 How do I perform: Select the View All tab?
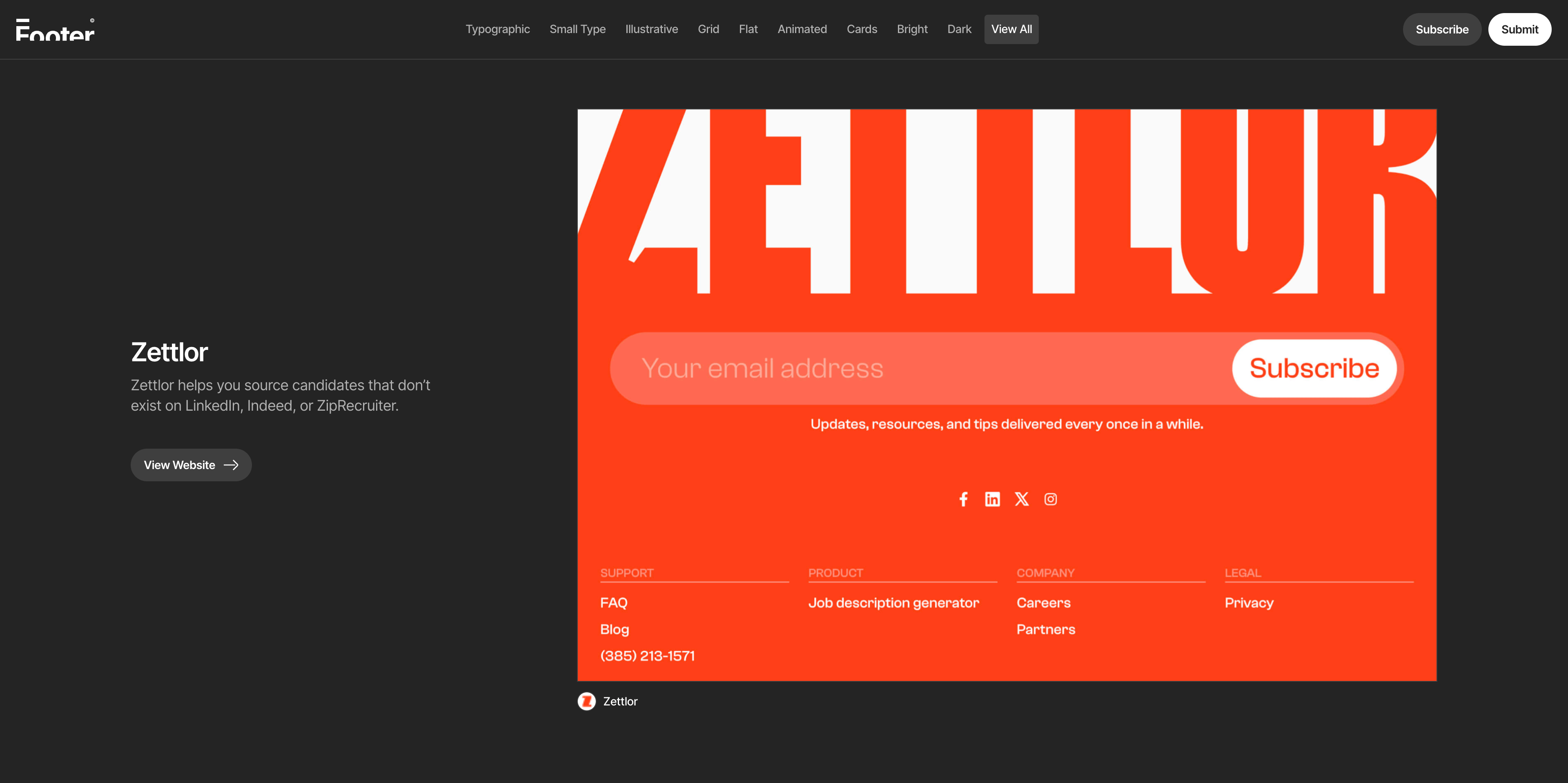coord(1011,29)
